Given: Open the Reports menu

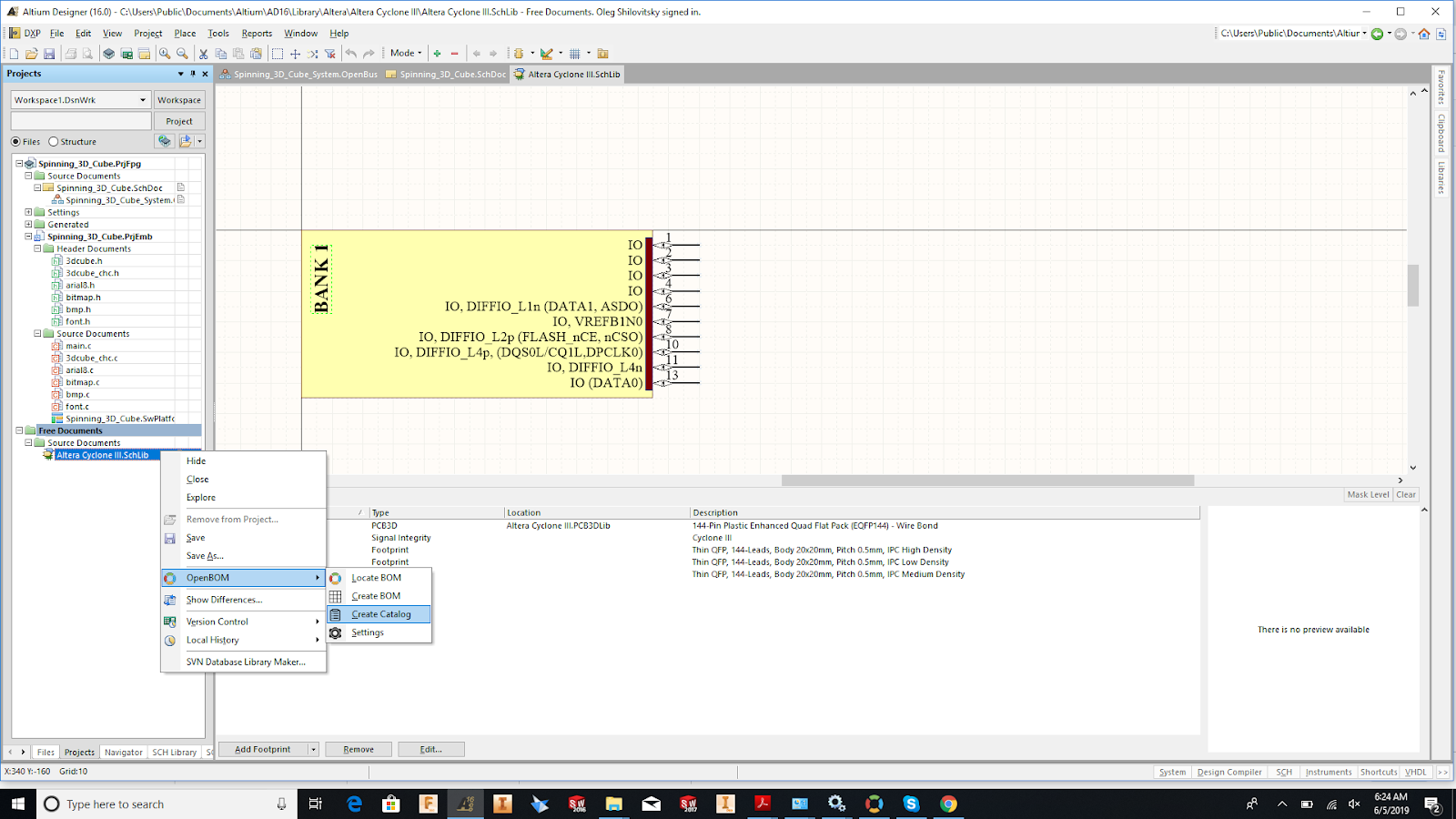Looking at the screenshot, I should pos(257,34).
